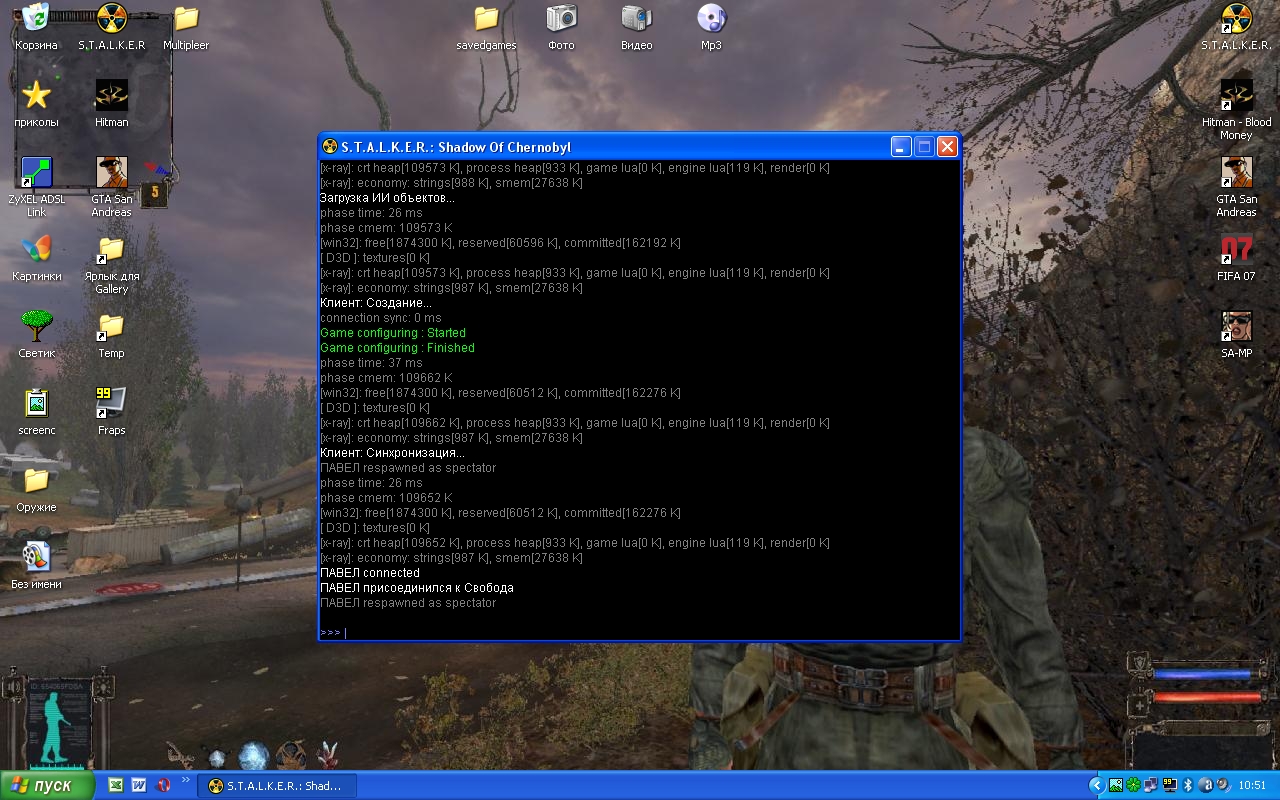Open the savedgames folder
This screenshot has width=1280, height=800.
[x=486, y=27]
